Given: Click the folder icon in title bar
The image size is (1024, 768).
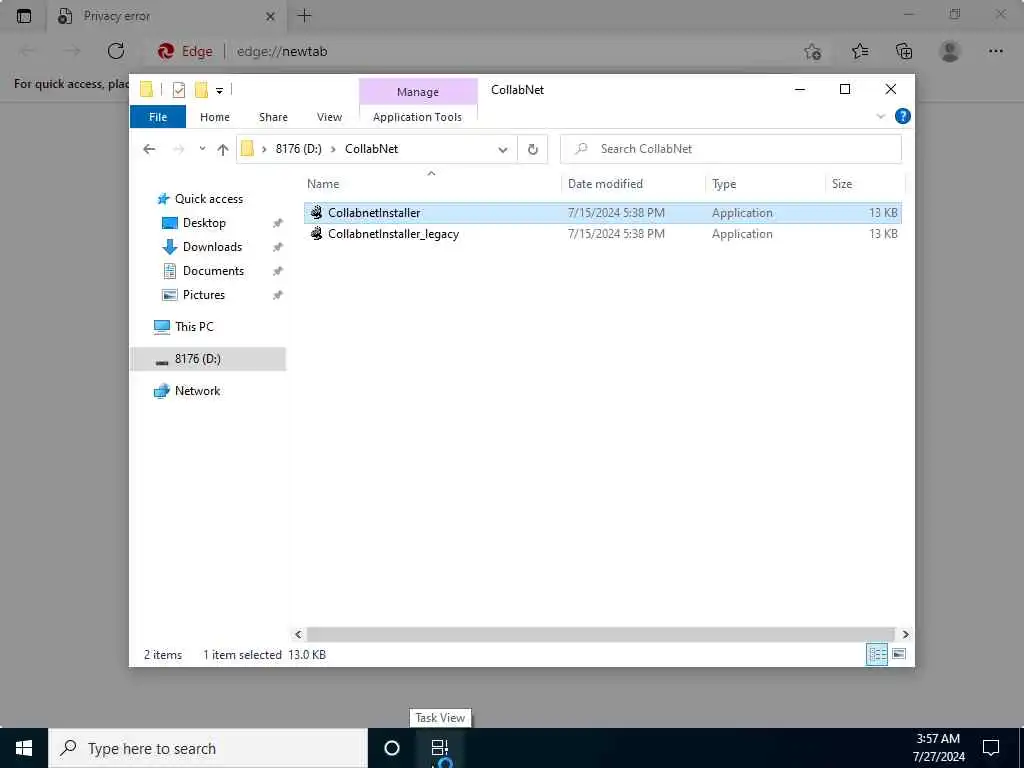Looking at the screenshot, I should pos(146,89).
